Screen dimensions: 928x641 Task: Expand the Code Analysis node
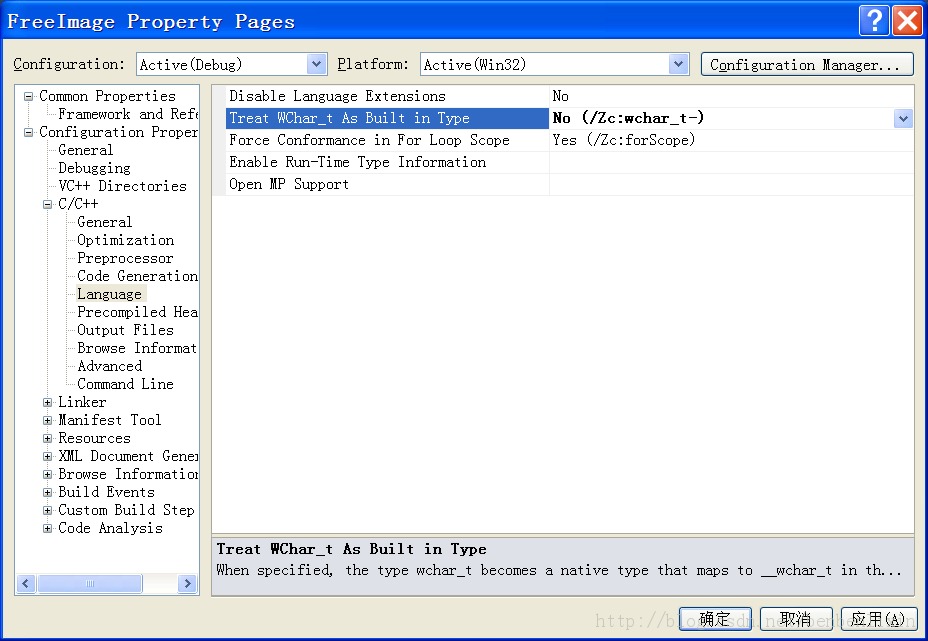pyautogui.click(x=47, y=529)
